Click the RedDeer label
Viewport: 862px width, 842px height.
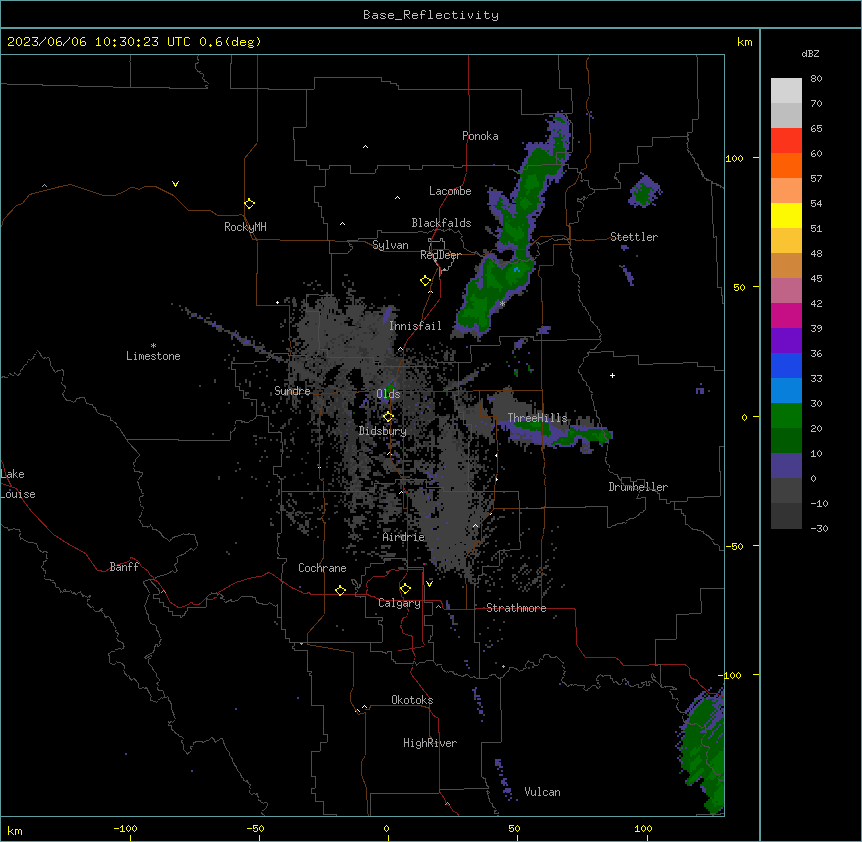pyautogui.click(x=440, y=255)
